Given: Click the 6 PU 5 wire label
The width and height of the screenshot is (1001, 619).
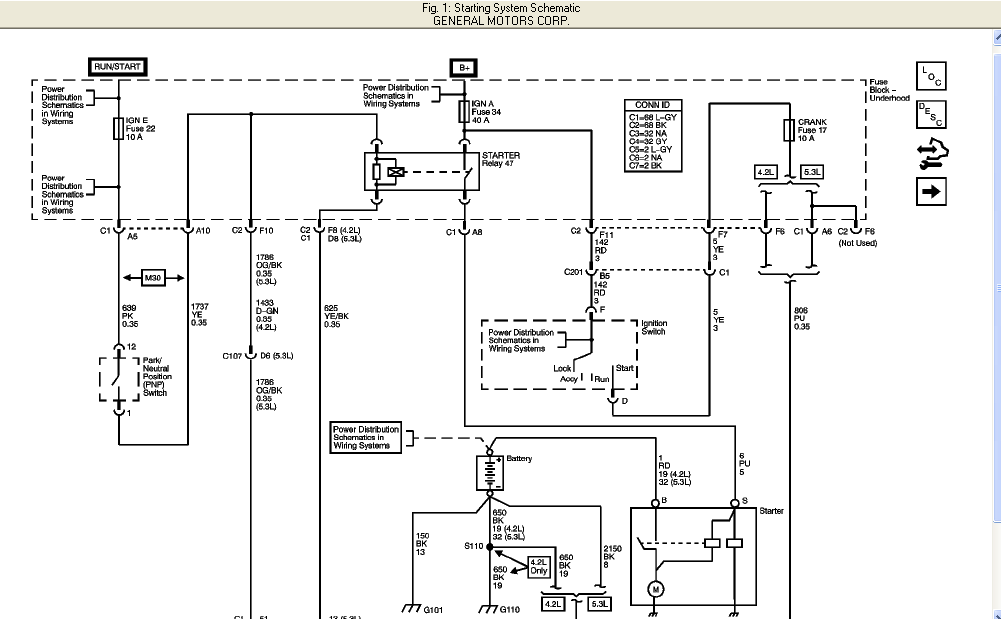Looking at the screenshot, I should [744, 464].
